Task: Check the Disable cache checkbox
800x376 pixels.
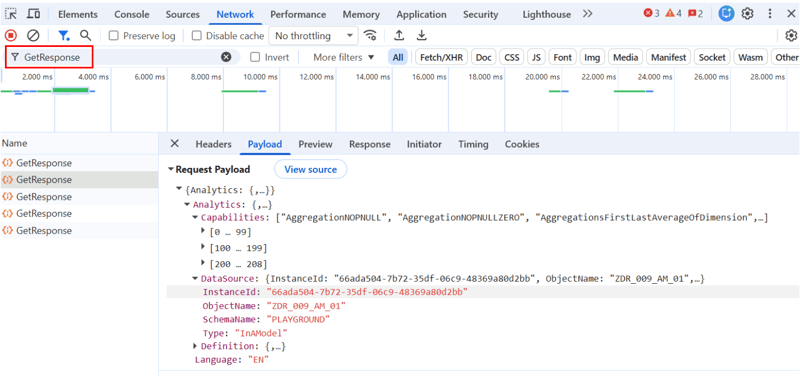Action: 196,36
